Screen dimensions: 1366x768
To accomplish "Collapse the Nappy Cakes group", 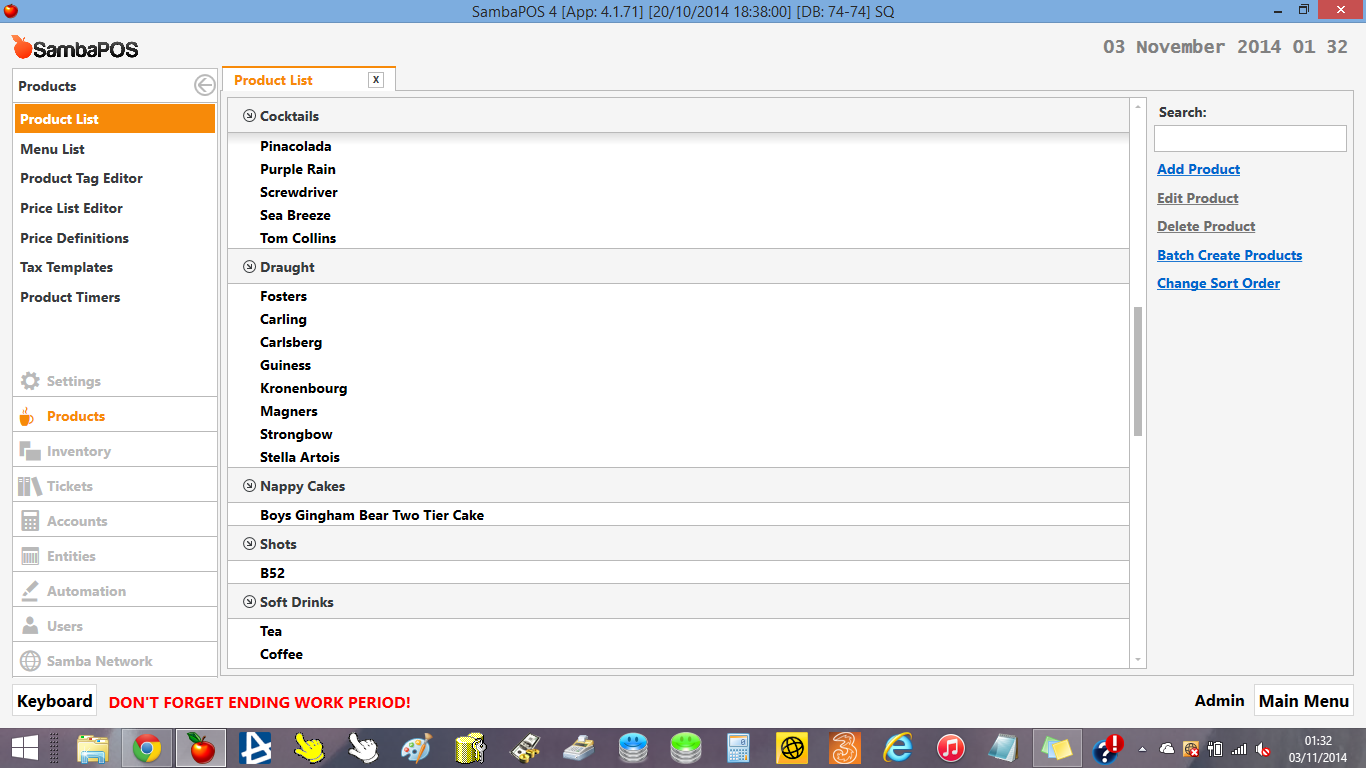I will (249, 486).
